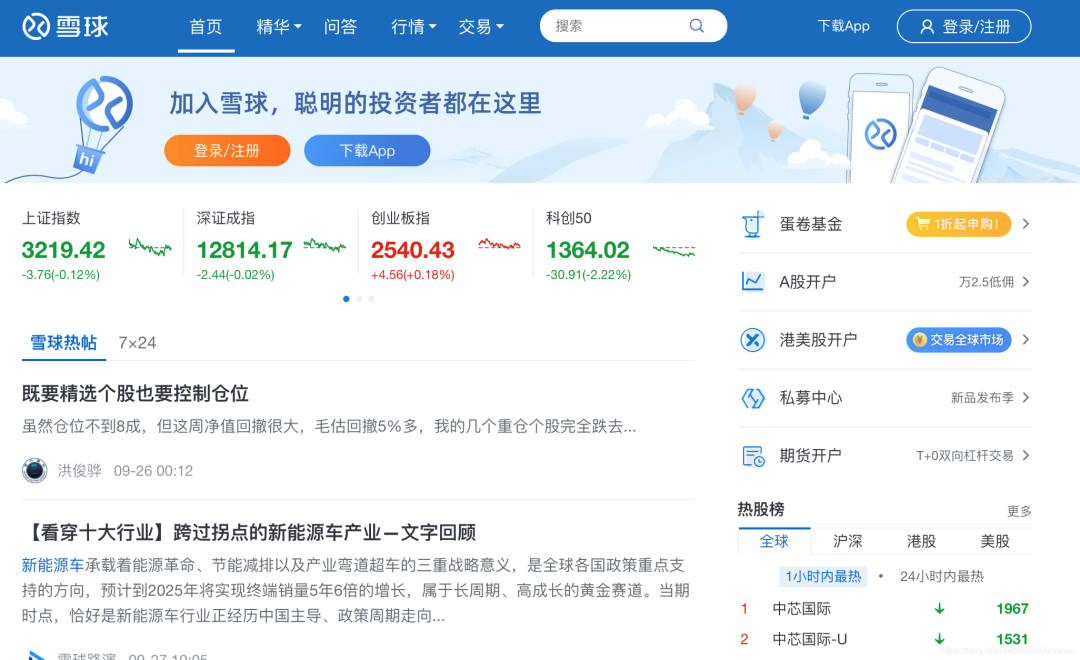The width and height of the screenshot is (1080, 660).
Task: Click the user icon in login button
Action: pos(927,27)
